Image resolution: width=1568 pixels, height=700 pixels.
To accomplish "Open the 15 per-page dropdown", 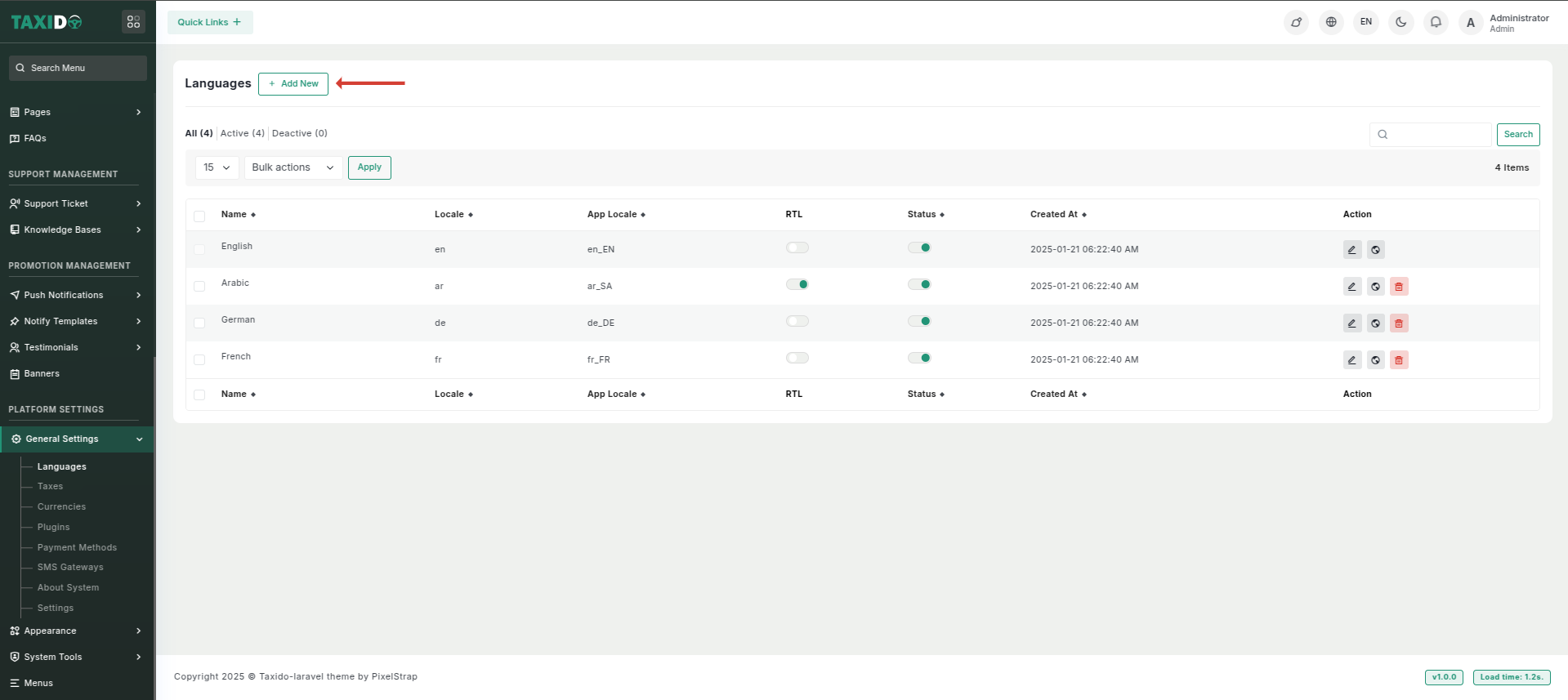I will coord(217,167).
